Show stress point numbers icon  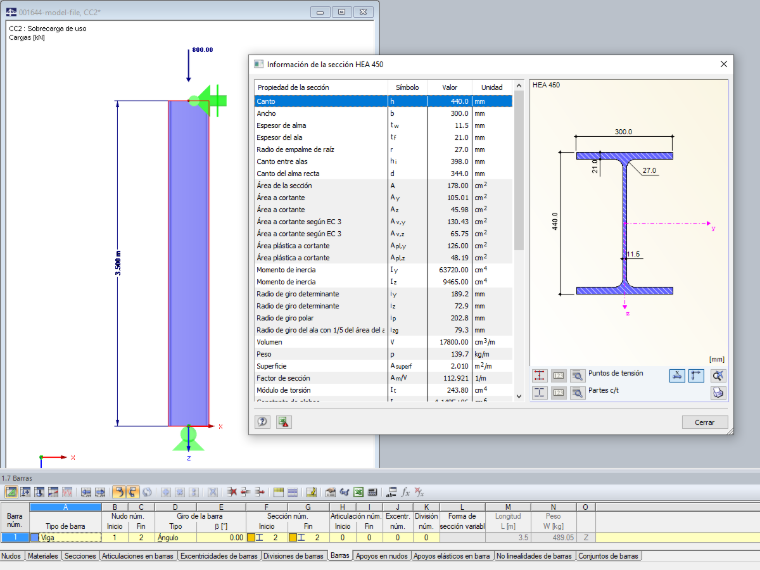coord(558,375)
